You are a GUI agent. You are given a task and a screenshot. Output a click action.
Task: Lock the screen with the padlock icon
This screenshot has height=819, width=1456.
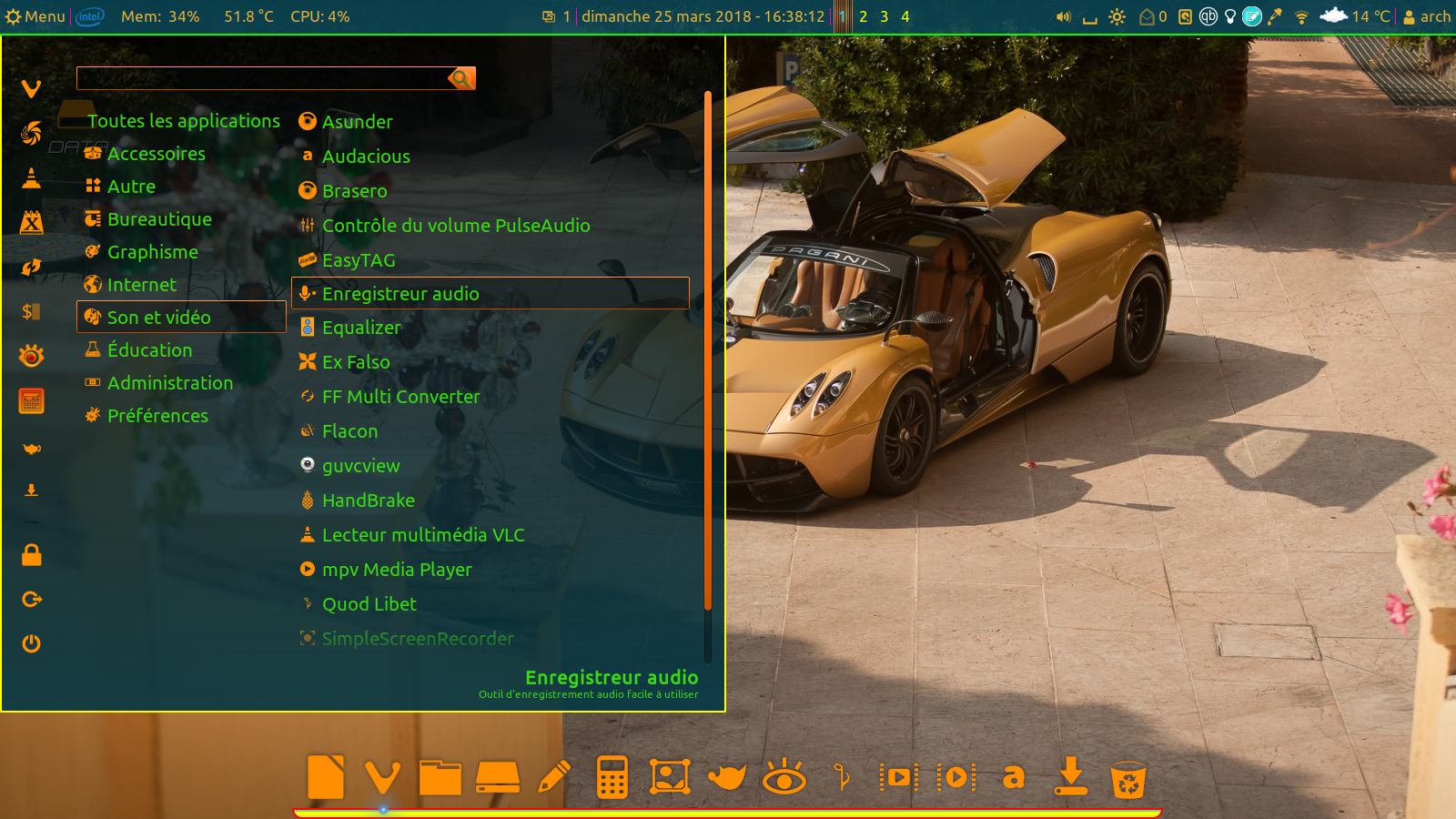coord(32,555)
